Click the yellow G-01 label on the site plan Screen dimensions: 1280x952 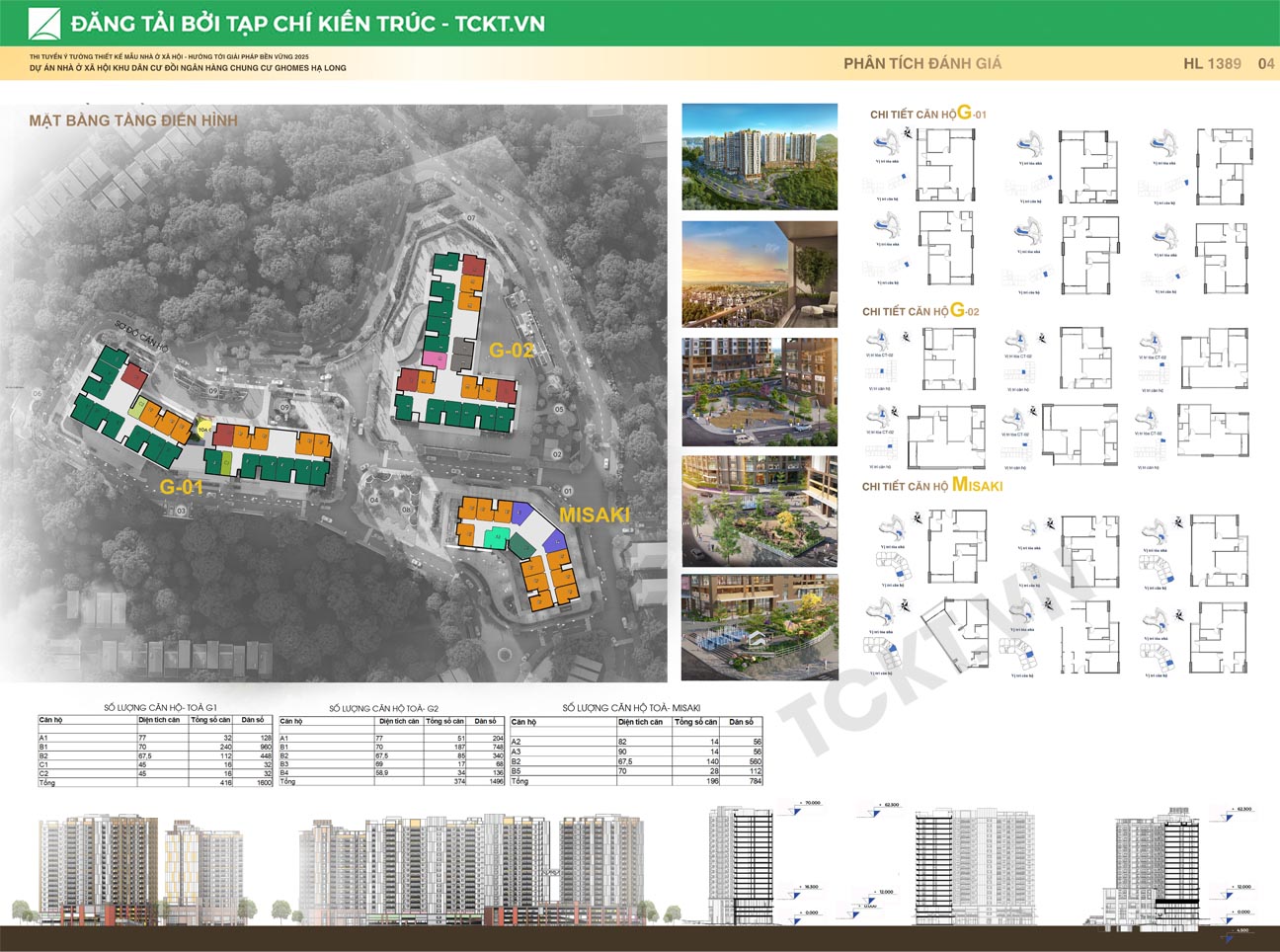coord(181,487)
